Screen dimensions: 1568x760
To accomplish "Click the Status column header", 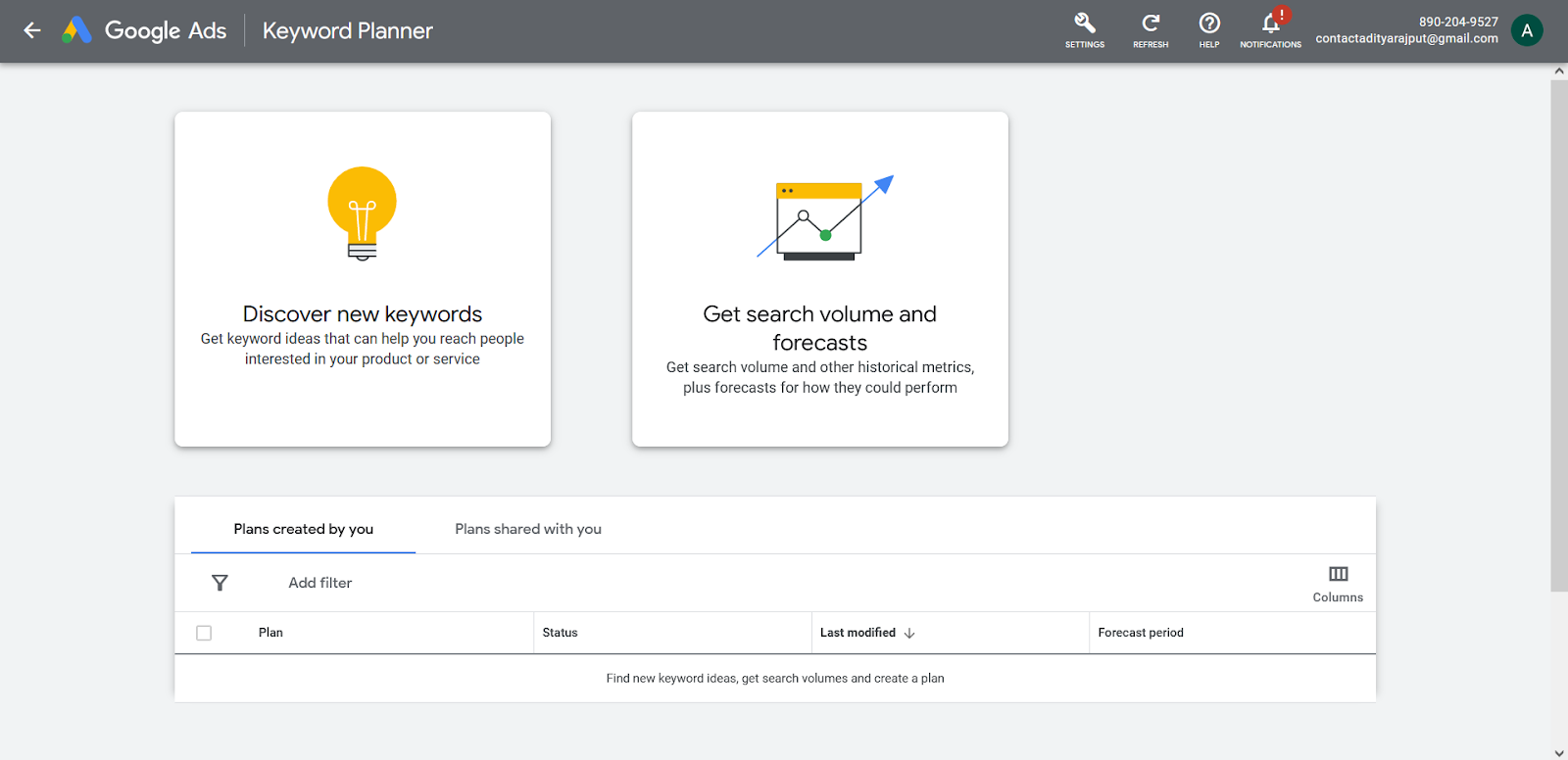I will pos(561,633).
